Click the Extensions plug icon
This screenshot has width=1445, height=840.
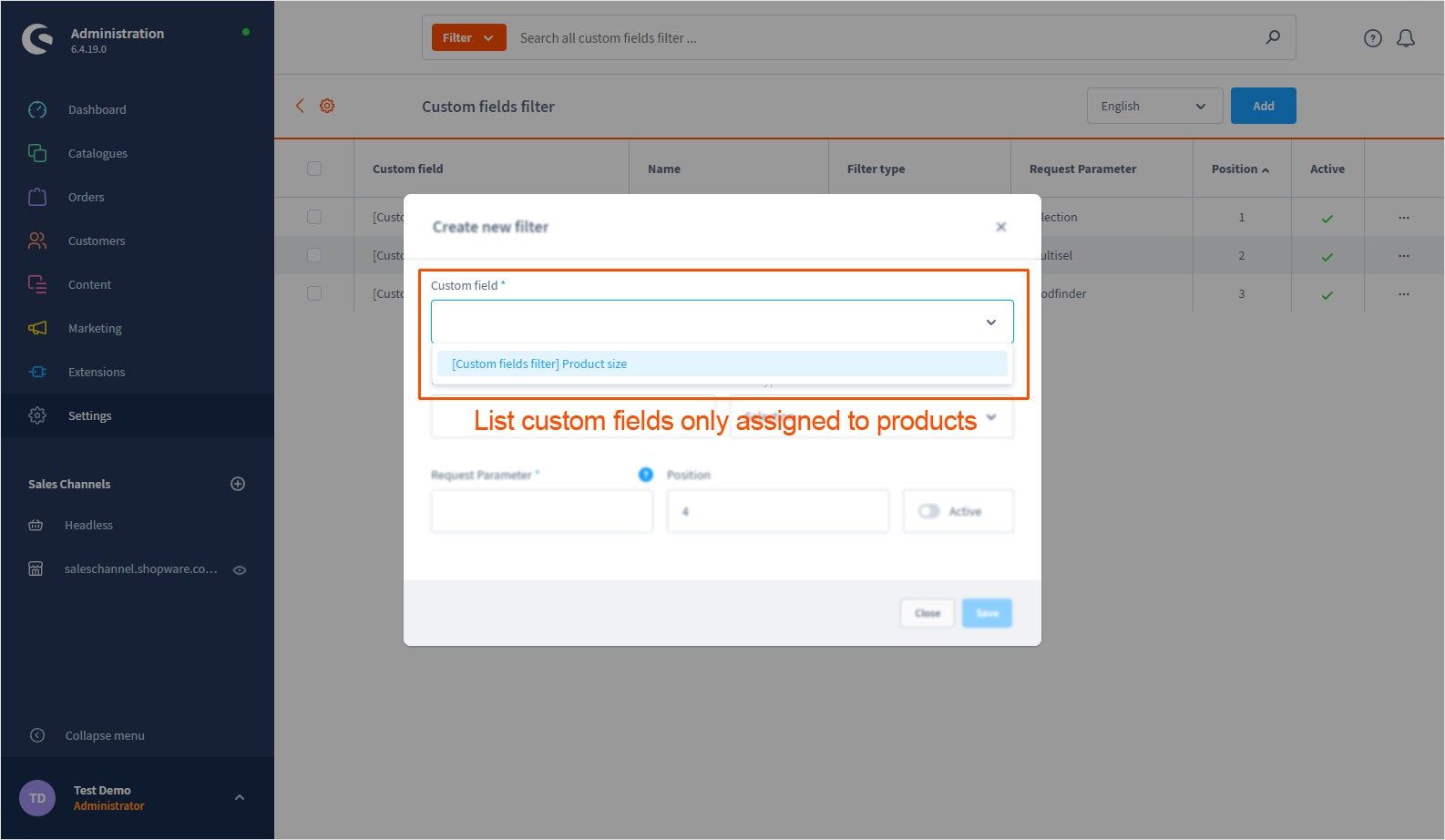pos(37,372)
